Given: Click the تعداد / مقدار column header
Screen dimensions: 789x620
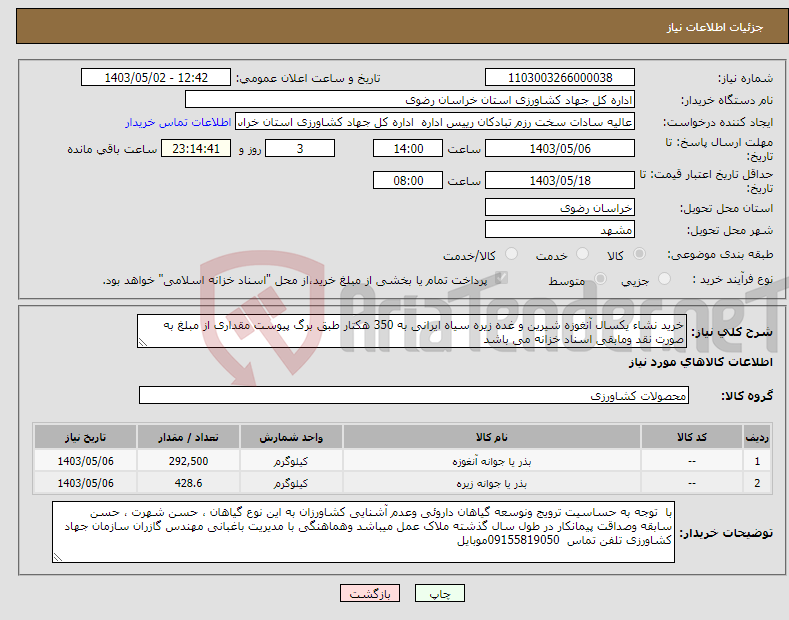Looking at the screenshot, I should pos(188,437).
